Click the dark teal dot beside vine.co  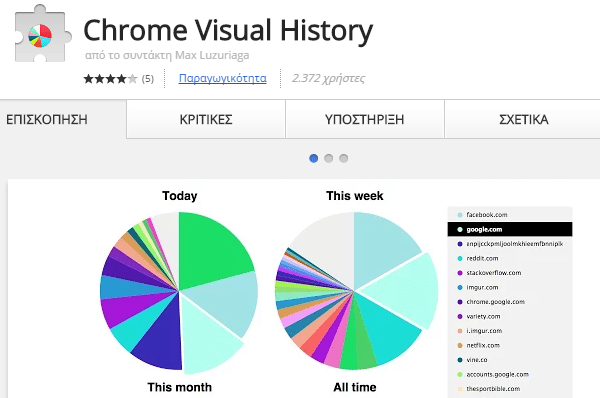click(460, 360)
